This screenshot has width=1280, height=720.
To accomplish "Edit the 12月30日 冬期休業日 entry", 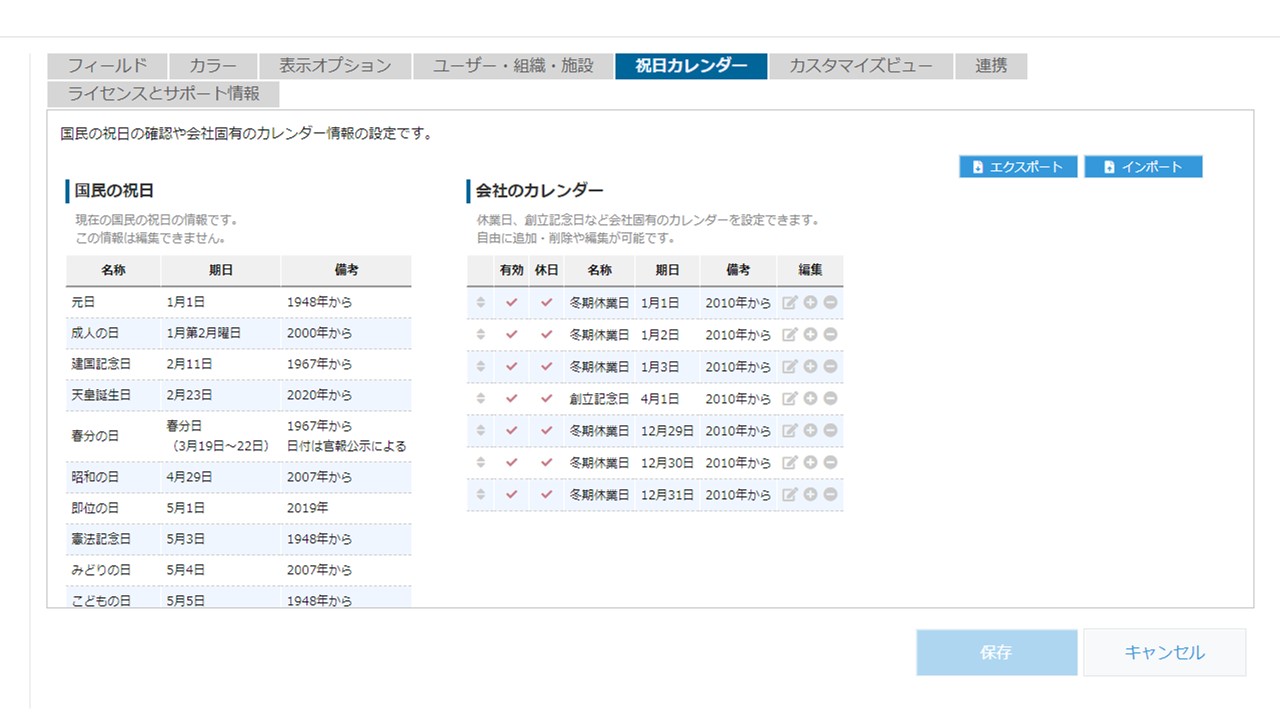I will point(790,463).
